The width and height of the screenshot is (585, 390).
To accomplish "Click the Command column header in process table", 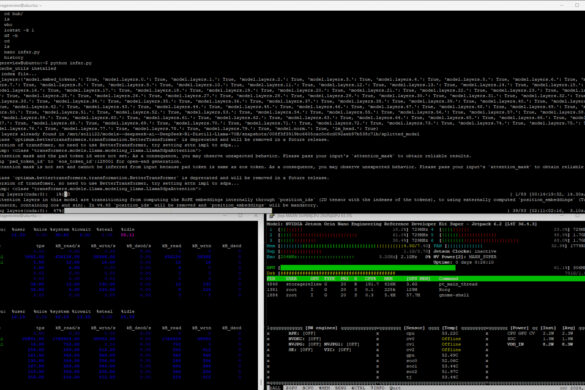I will point(448,279).
